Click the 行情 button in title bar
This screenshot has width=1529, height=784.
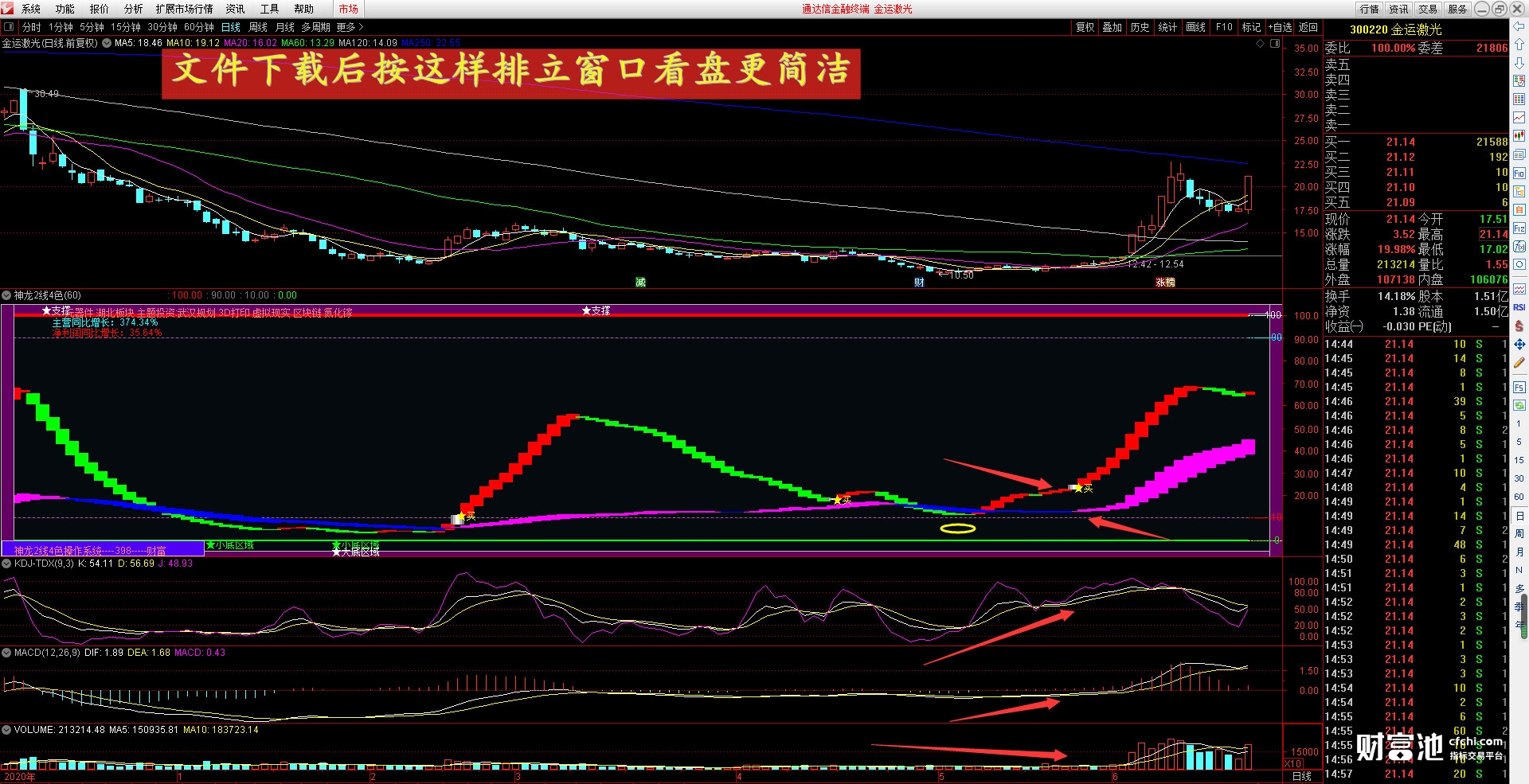(1370, 9)
